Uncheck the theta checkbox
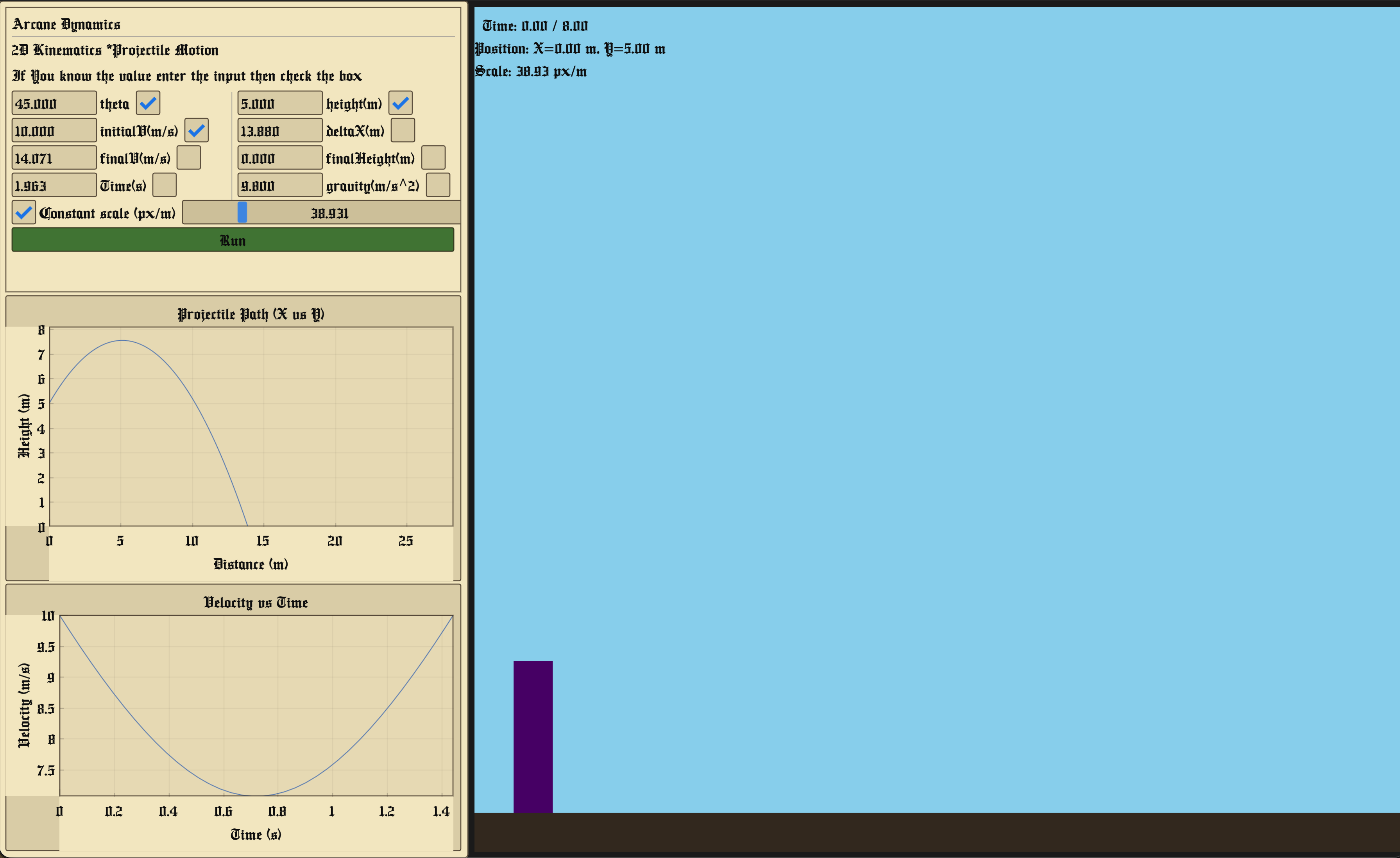The width and height of the screenshot is (1400, 858). (x=148, y=104)
